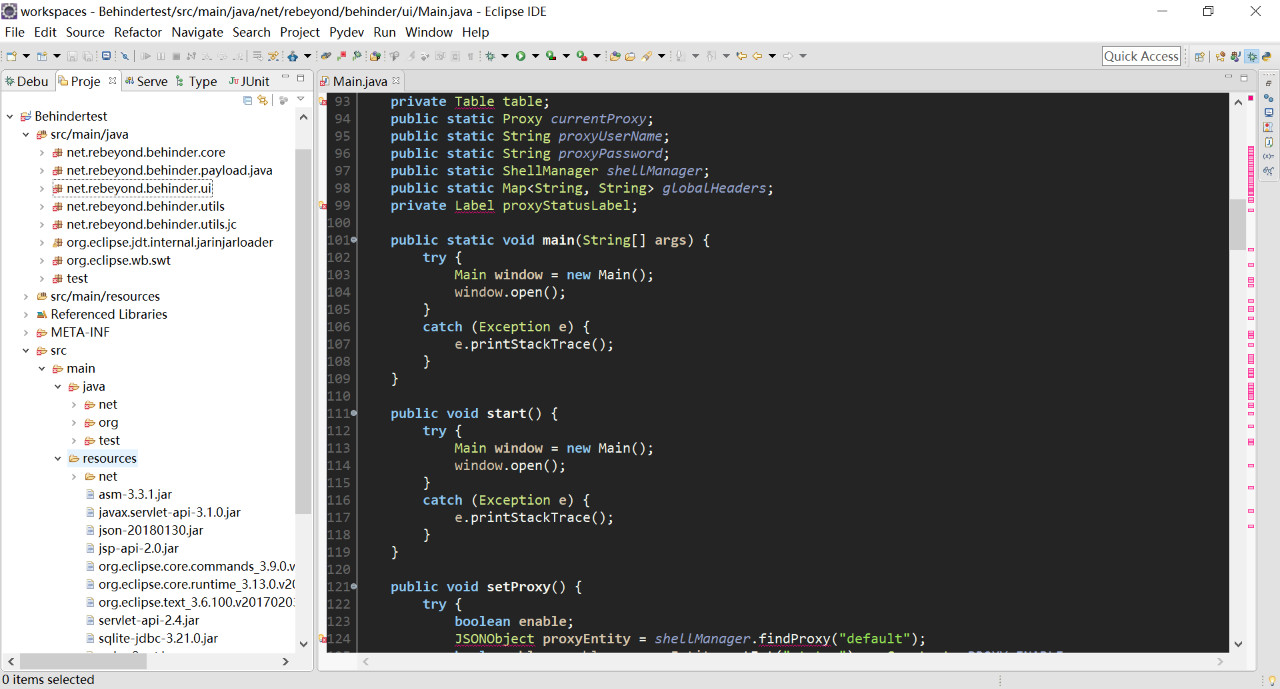This screenshot has width=1280, height=689.
Task: Select json-20180130.jar in the tree
Action: pyautogui.click(x=150, y=530)
